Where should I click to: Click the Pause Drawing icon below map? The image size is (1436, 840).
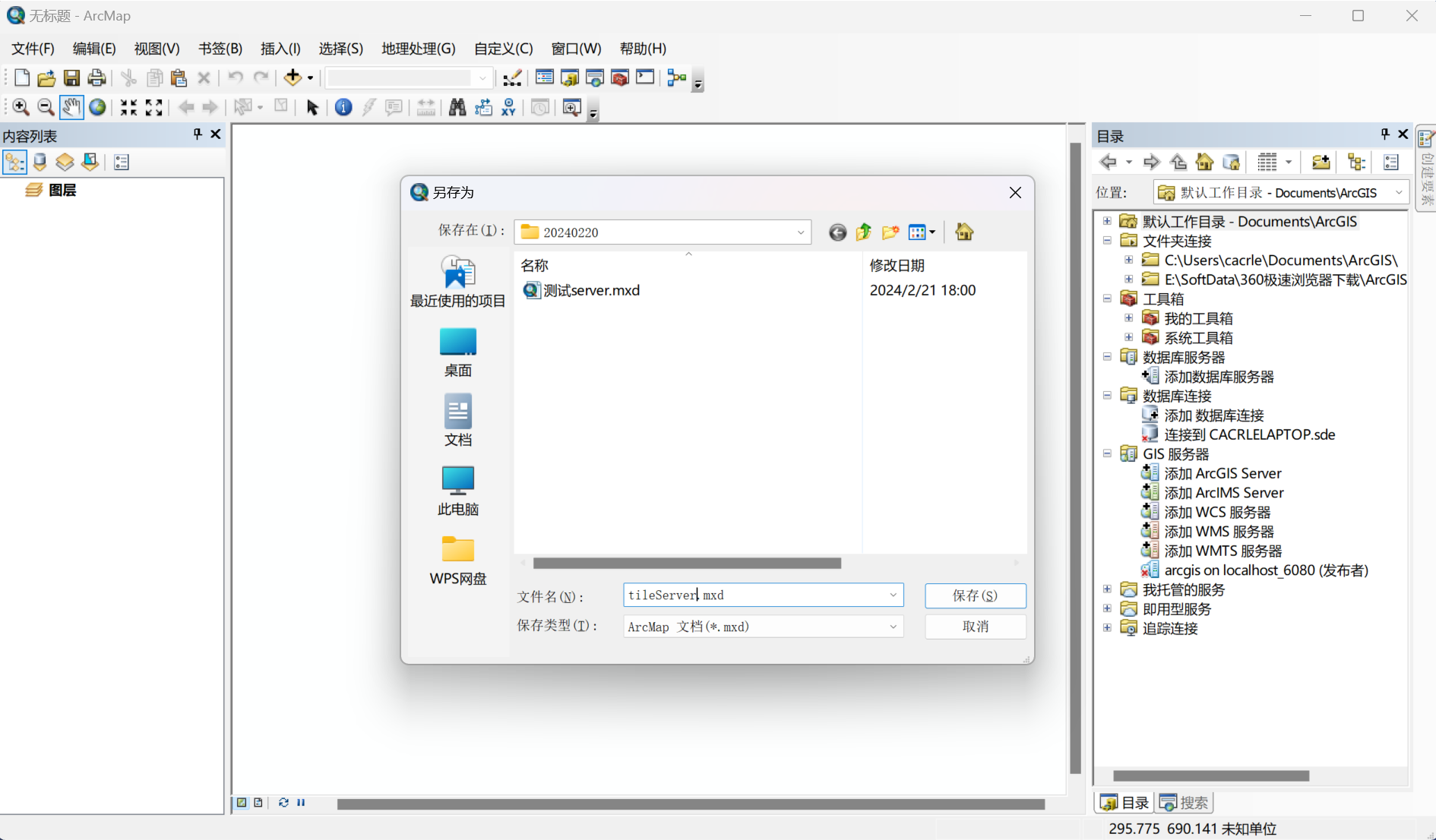tap(302, 802)
